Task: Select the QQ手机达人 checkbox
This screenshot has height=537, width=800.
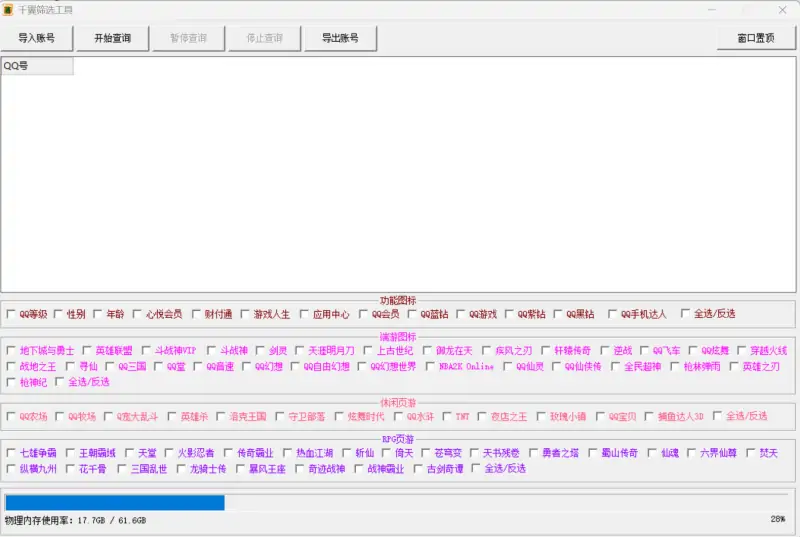Action: pos(612,314)
